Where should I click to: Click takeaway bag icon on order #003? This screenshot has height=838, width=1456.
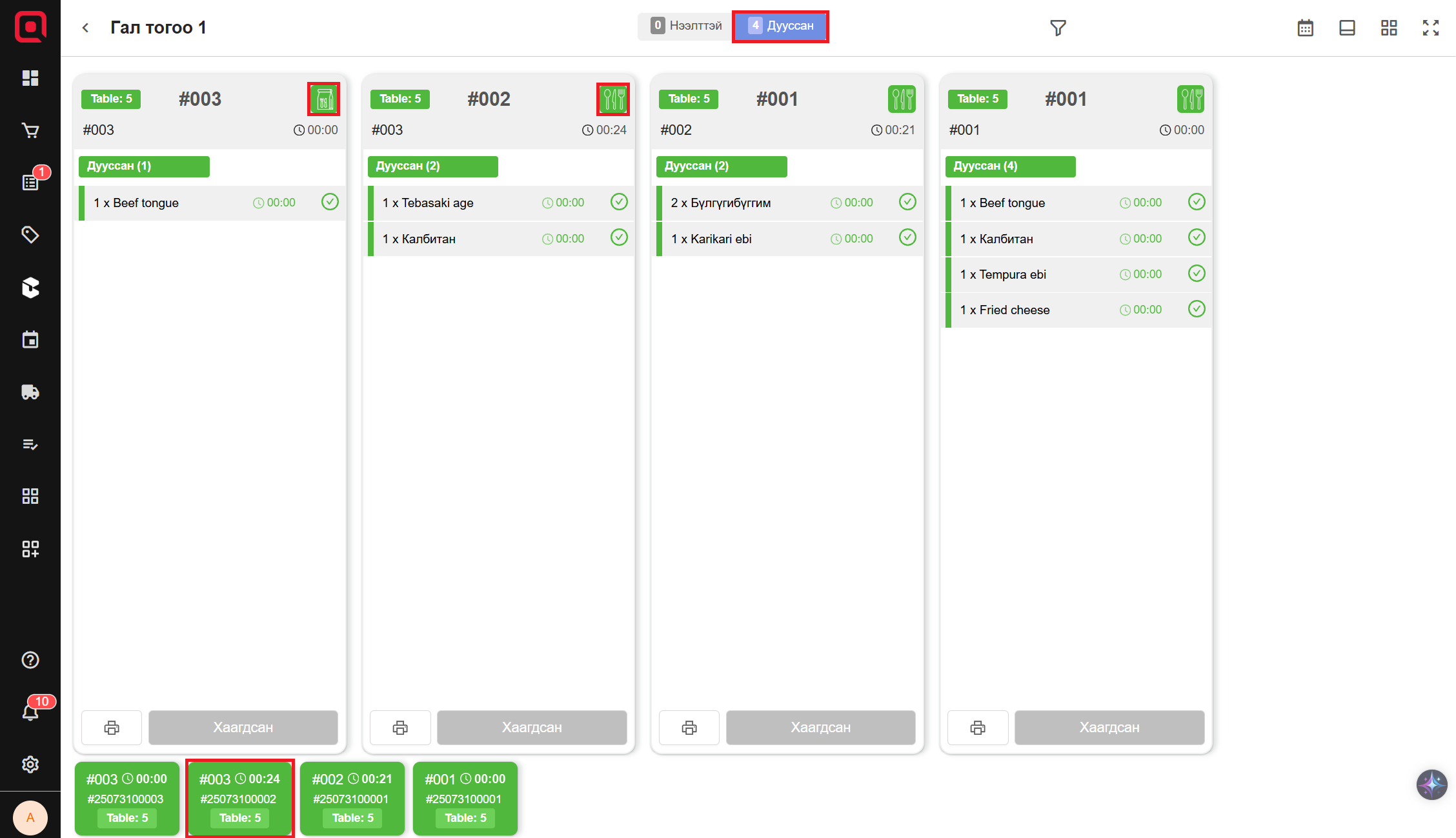point(324,99)
